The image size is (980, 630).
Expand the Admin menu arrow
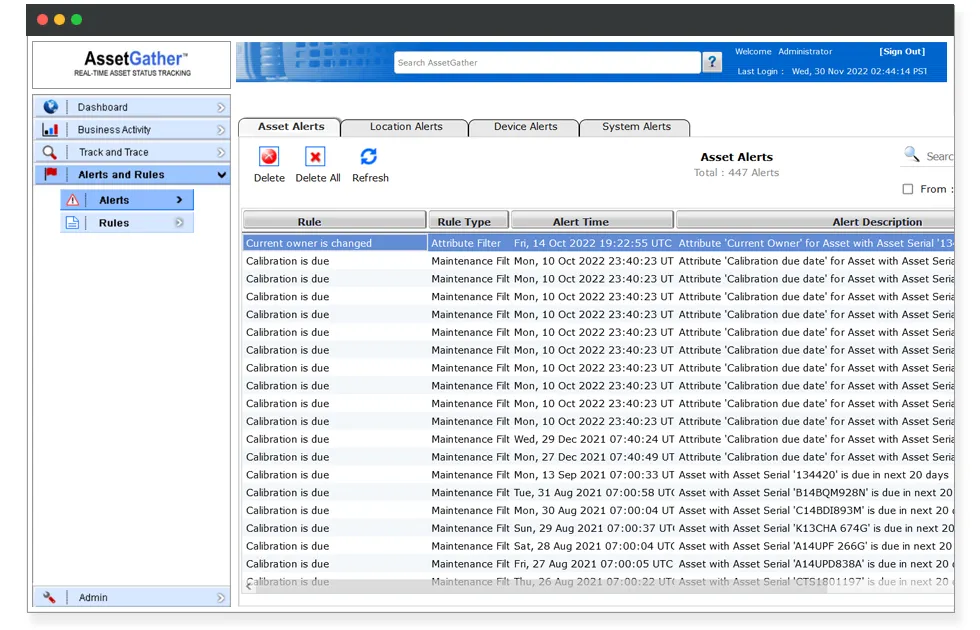pyautogui.click(x=221, y=598)
